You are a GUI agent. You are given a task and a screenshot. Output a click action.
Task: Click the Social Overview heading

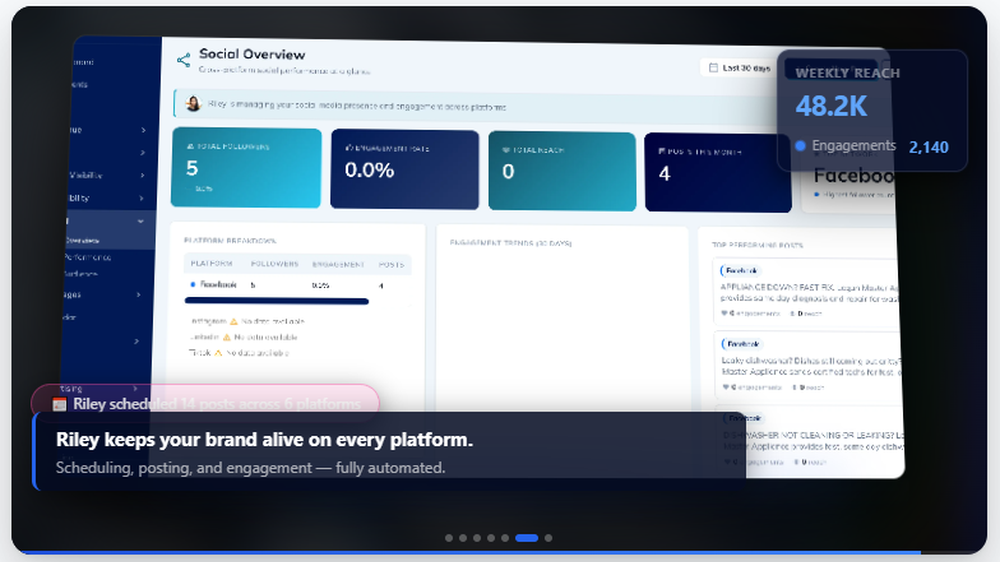point(252,54)
